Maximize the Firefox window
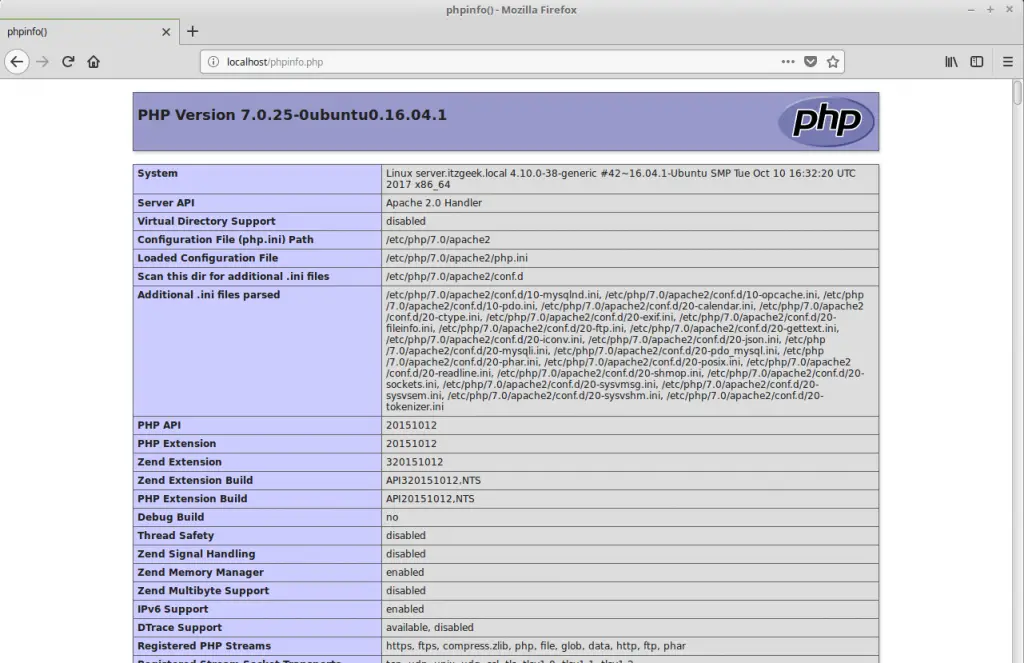Viewport: 1024px width, 663px height. click(990, 10)
